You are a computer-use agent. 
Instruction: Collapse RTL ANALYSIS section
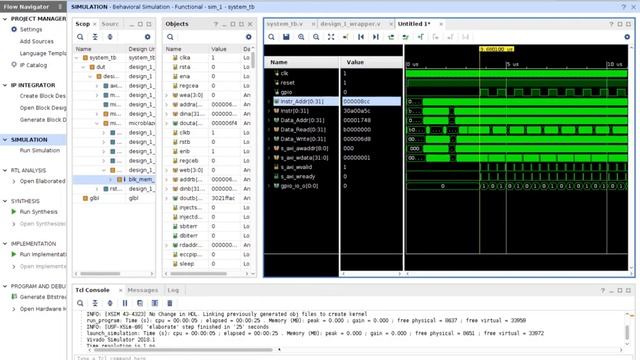click(x=5, y=170)
